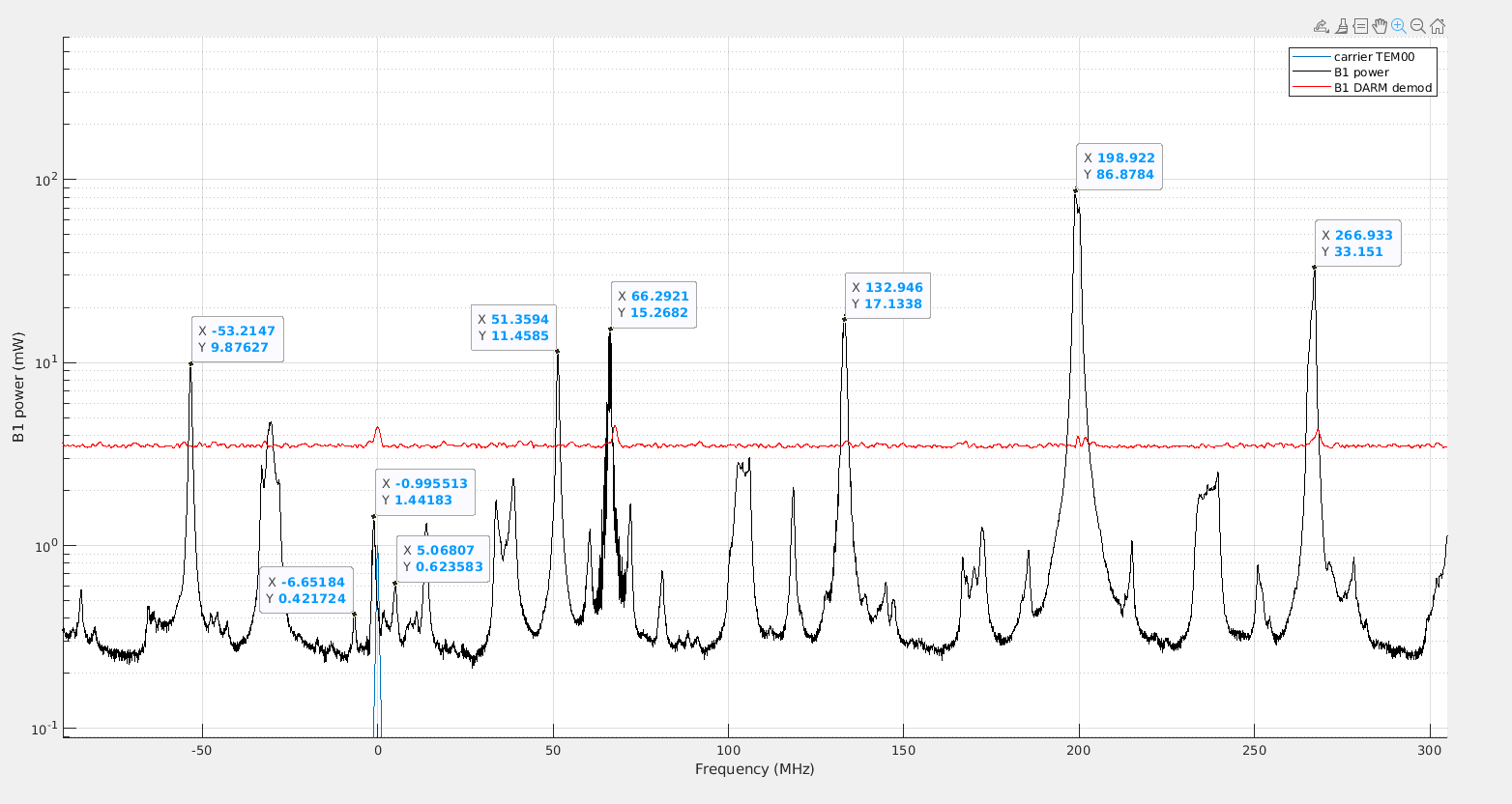Click the 'Frequency (MHz)' x-axis label
This screenshot has width=1512, height=804.
754,769
